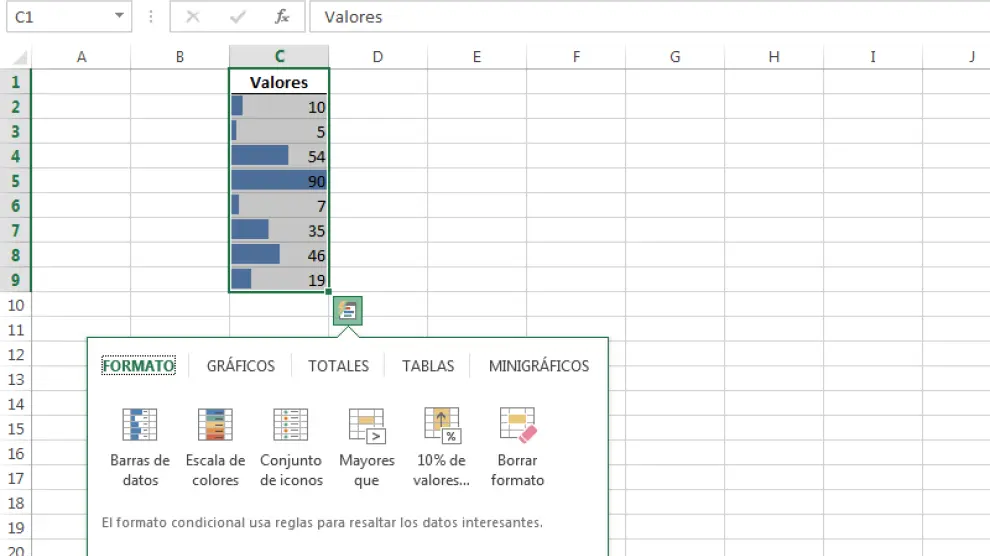Apply Barras de datos formatting
990x556 pixels.
click(x=139, y=426)
